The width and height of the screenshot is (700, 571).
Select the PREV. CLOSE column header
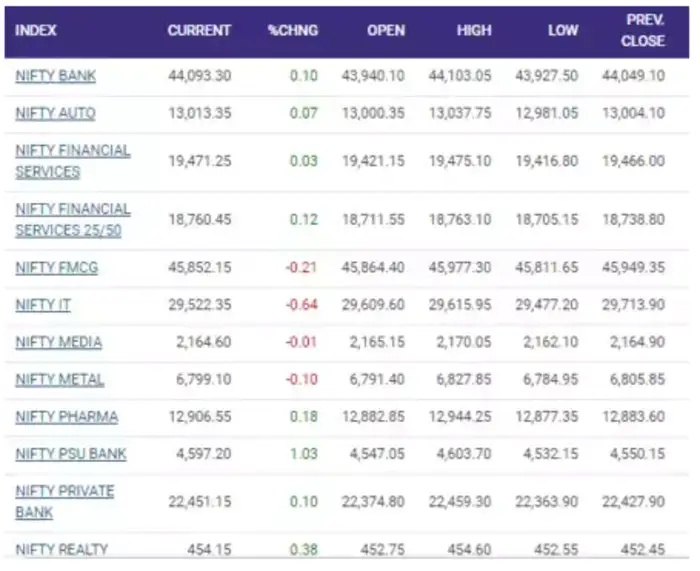(x=641, y=30)
